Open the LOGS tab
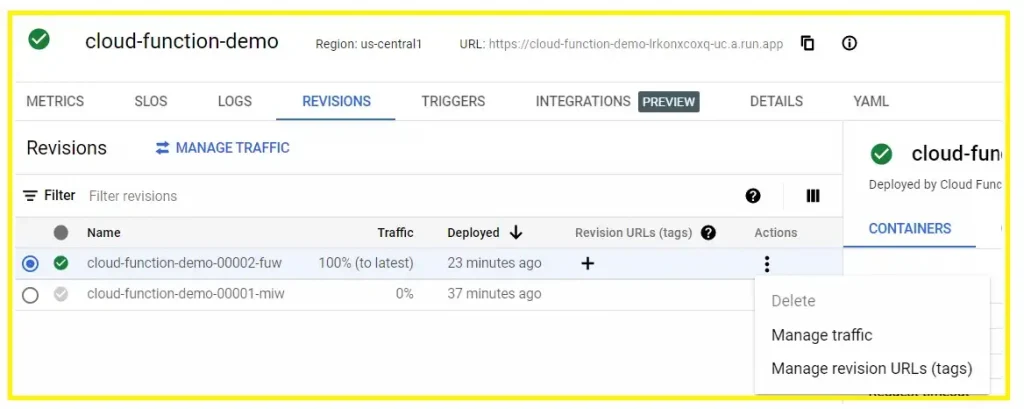 (x=234, y=101)
